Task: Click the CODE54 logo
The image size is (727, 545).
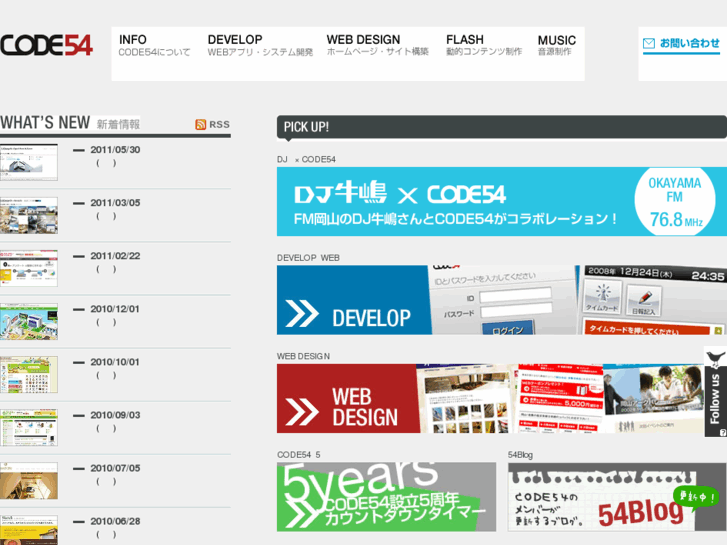Action: pos(46,45)
